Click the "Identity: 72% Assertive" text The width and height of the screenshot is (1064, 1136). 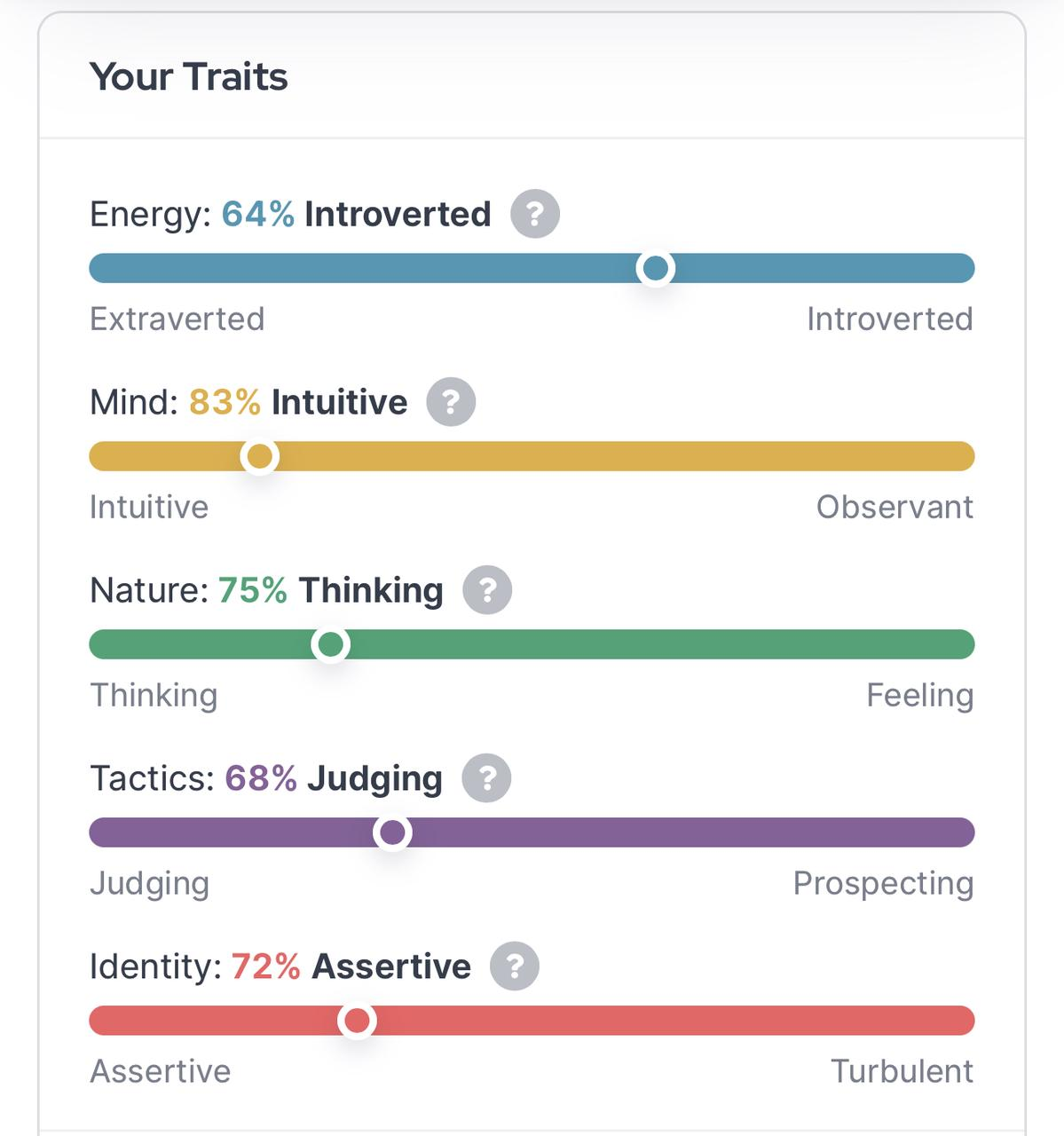pyautogui.click(x=280, y=966)
